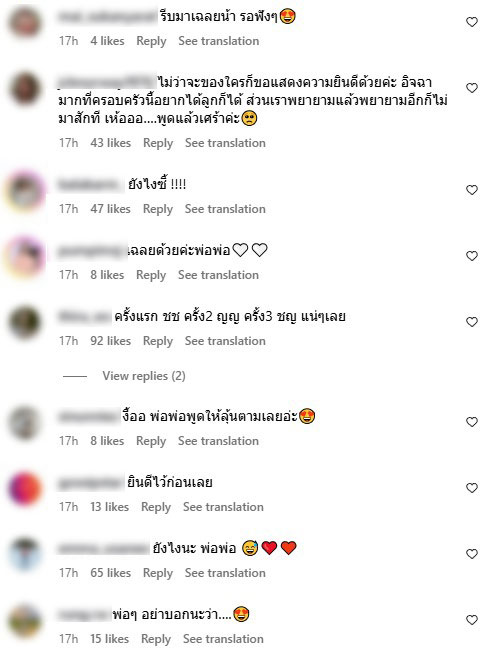
Task: Open profile picture of the 47 likes commenter
Action: (25, 190)
